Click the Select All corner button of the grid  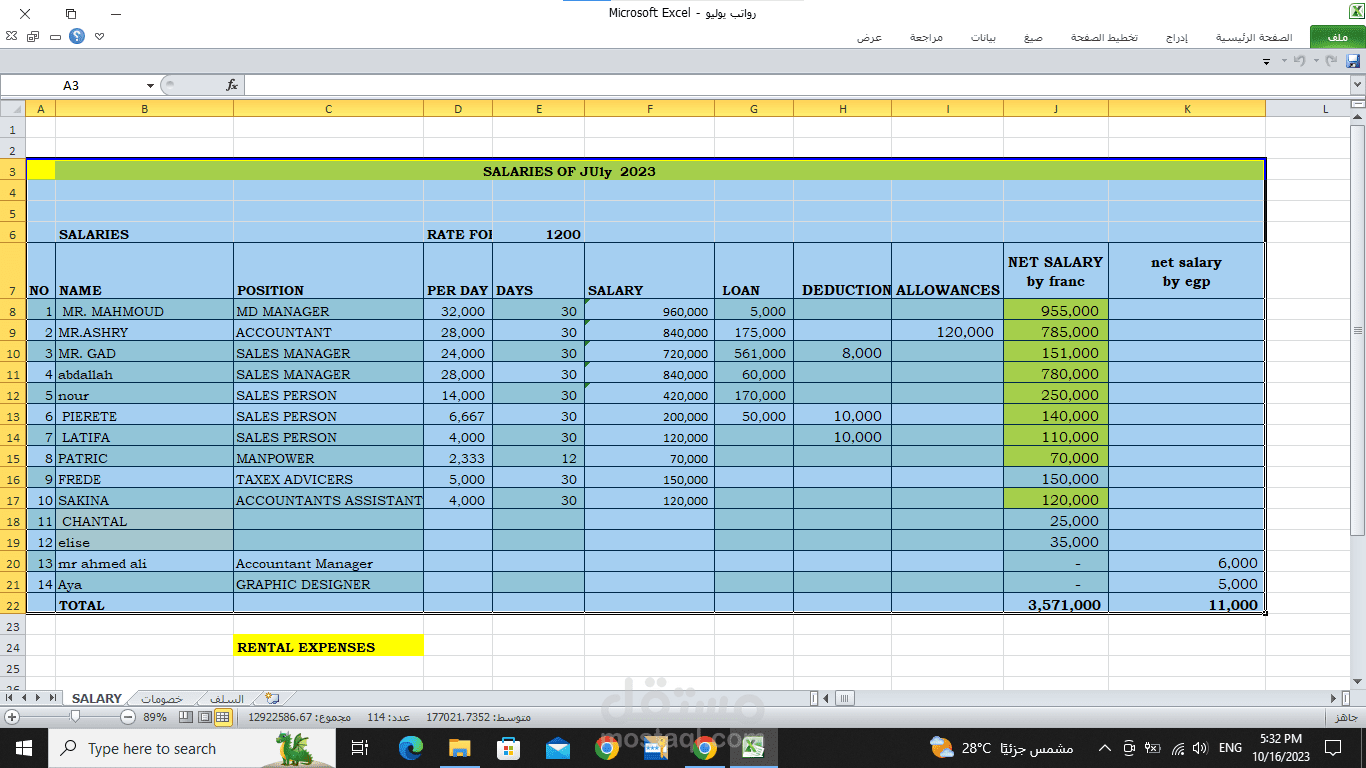tap(12, 108)
